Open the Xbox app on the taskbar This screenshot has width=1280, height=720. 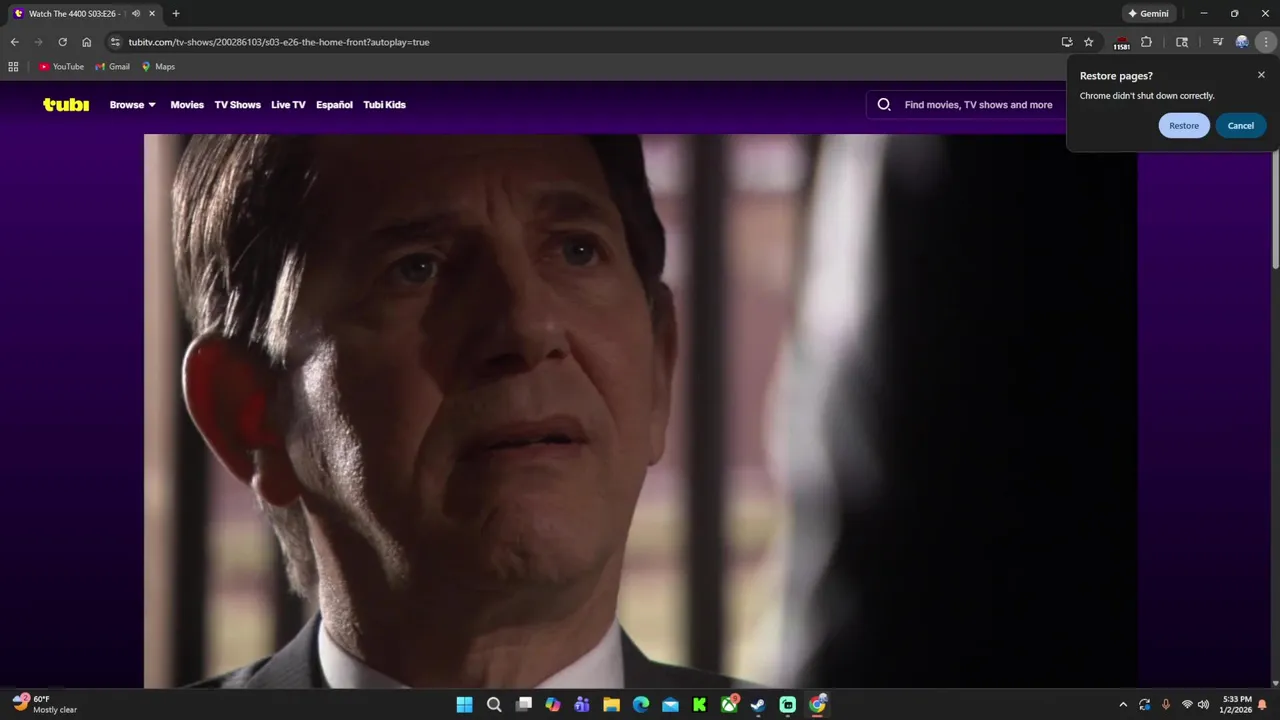point(729,704)
